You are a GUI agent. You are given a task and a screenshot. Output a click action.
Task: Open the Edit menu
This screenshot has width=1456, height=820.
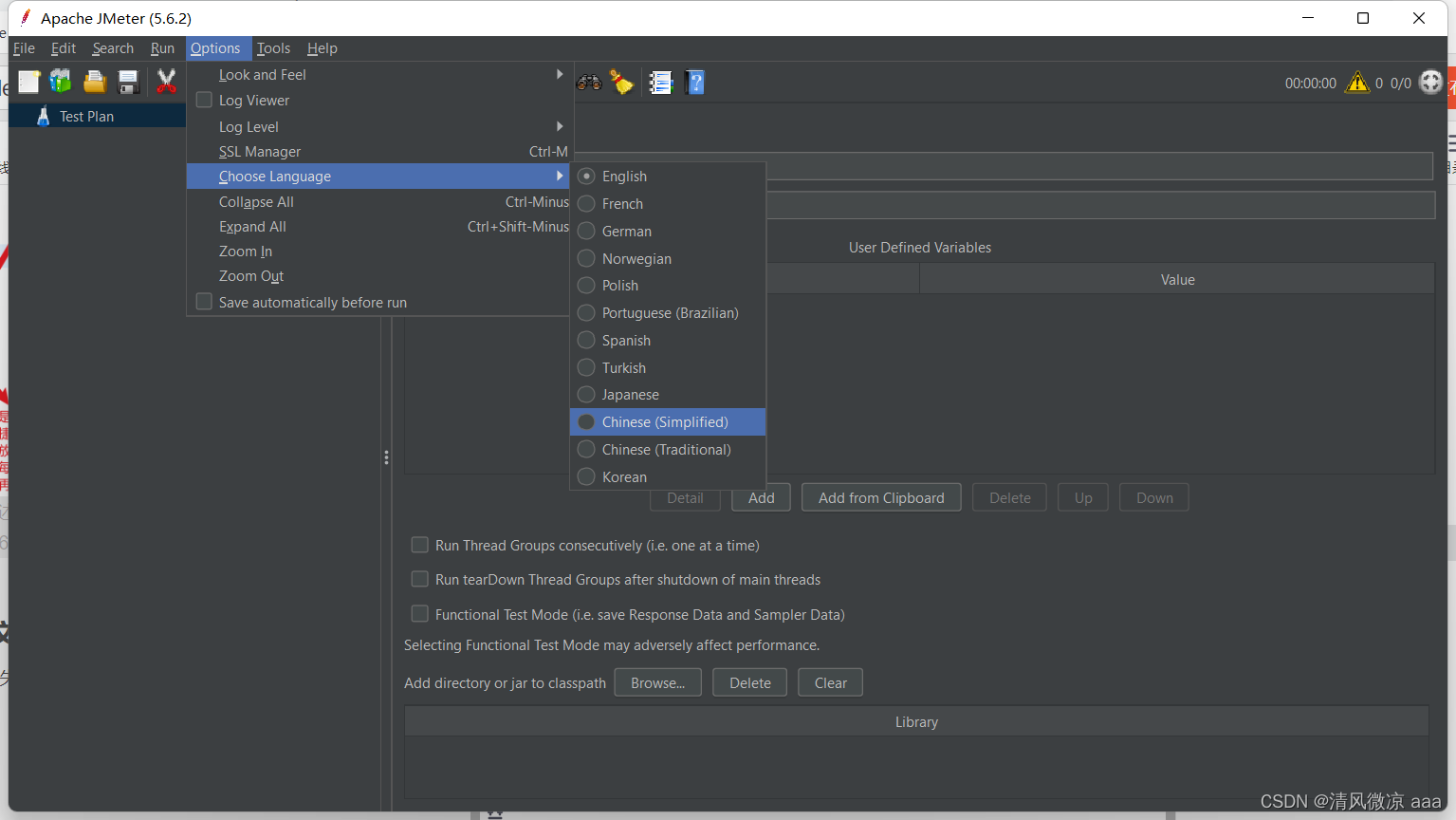click(64, 48)
